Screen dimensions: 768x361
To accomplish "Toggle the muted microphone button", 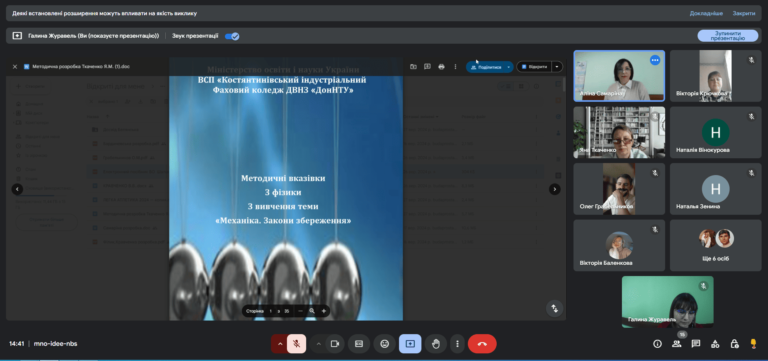I will [296, 344].
